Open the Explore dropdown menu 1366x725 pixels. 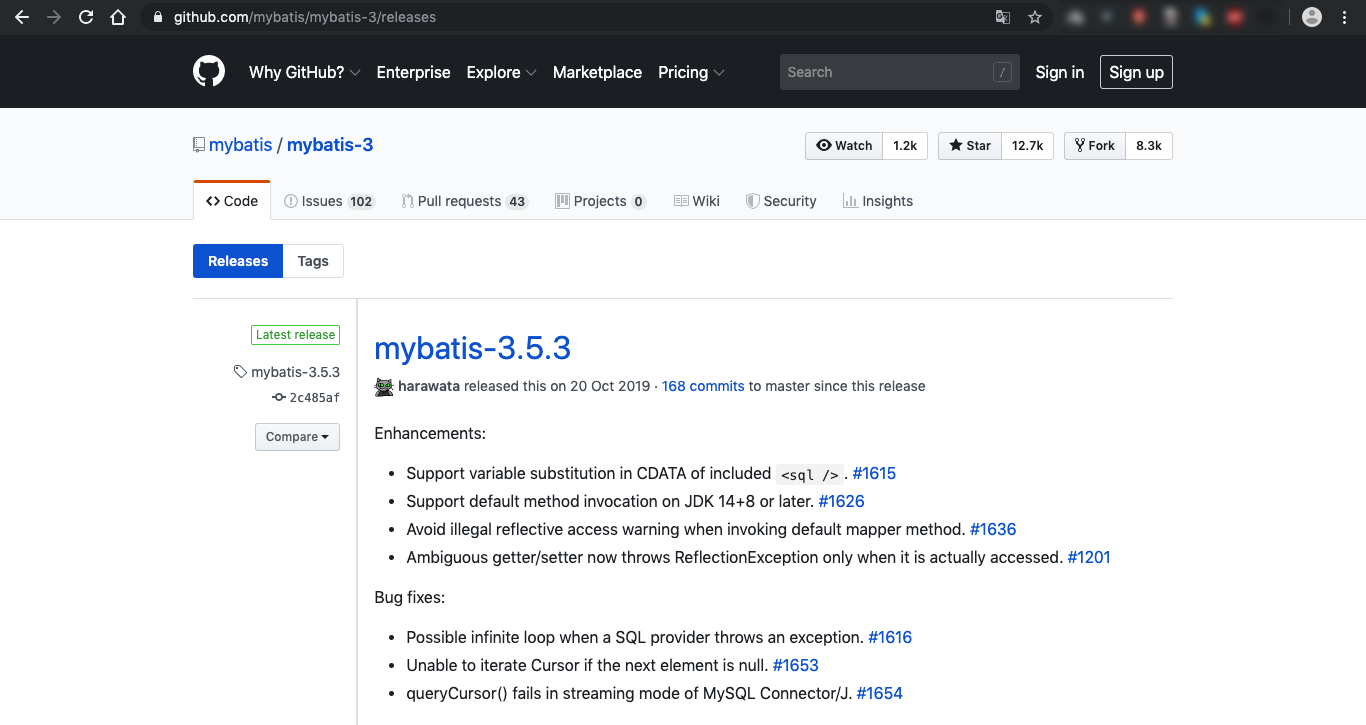tap(501, 72)
